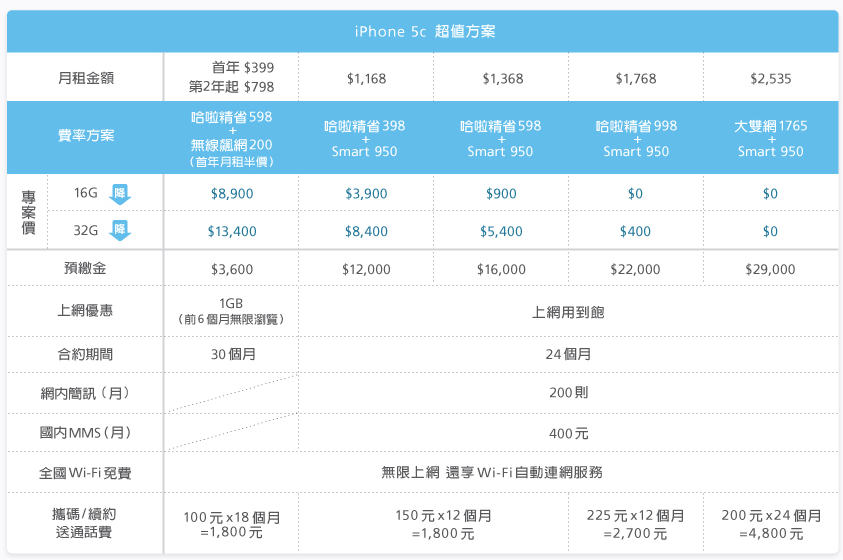This screenshot has height=560, width=843.
Task: Click the 16G row label
Action: pos(85,193)
